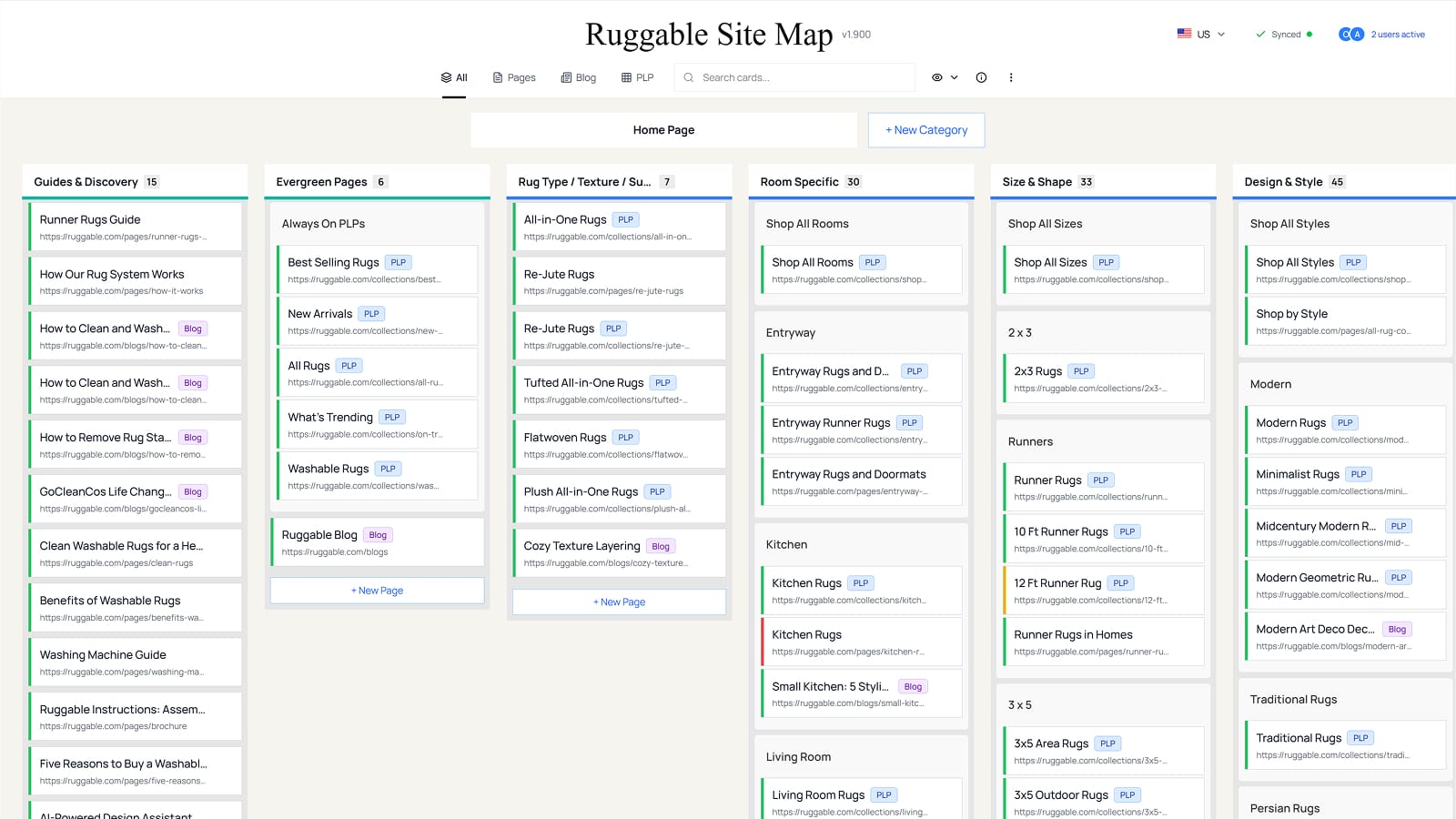Open the Size & Shape column header

pyautogui.click(x=1103, y=181)
